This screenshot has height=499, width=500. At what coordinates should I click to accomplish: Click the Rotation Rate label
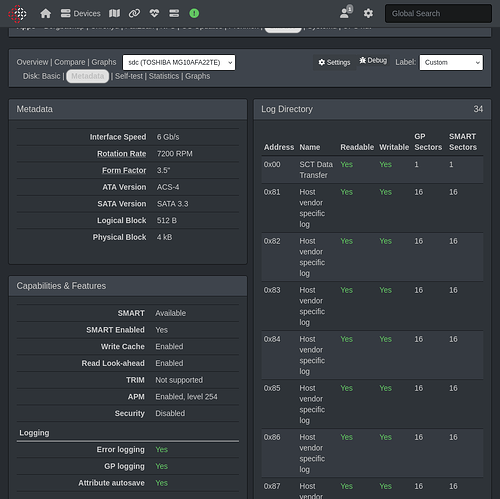click(121, 154)
